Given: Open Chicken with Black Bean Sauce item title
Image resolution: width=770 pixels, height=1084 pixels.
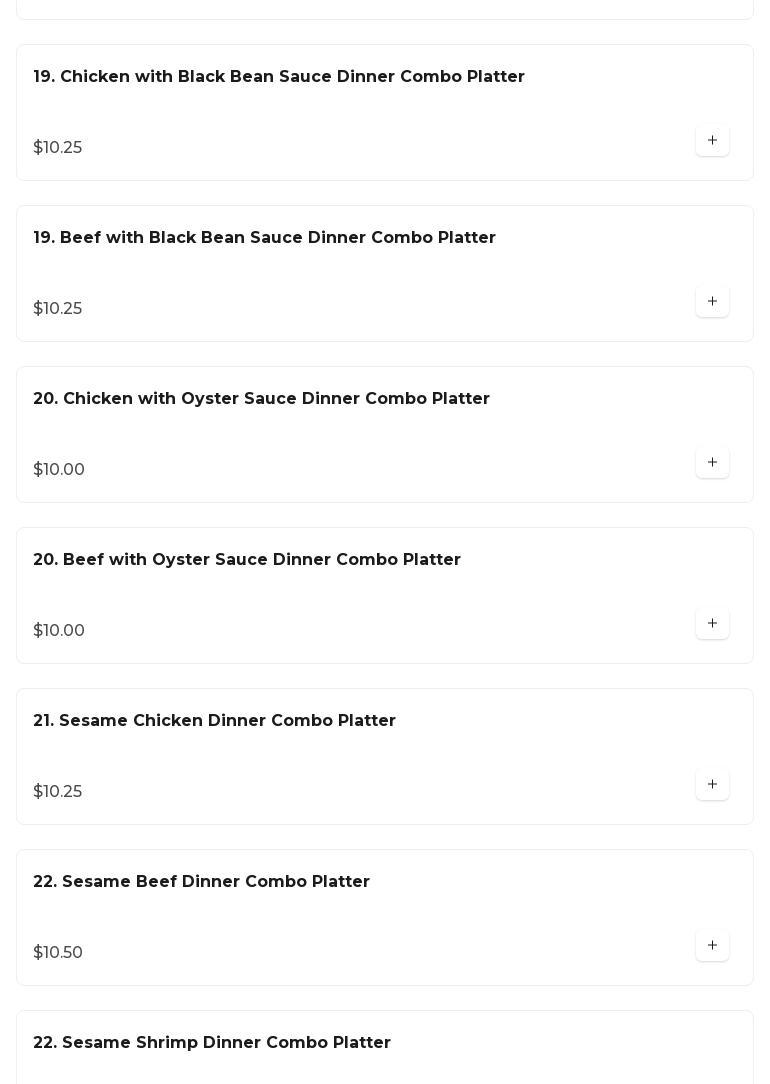Looking at the screenshot, I should click(x=279, y=77).
